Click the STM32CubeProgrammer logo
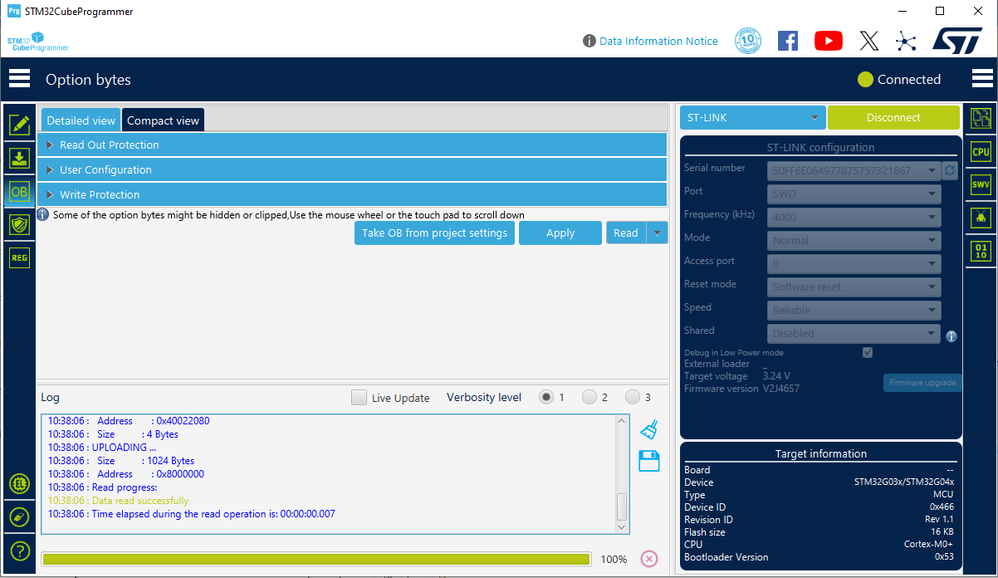This screenshot has height=578, width=998. 38,41
